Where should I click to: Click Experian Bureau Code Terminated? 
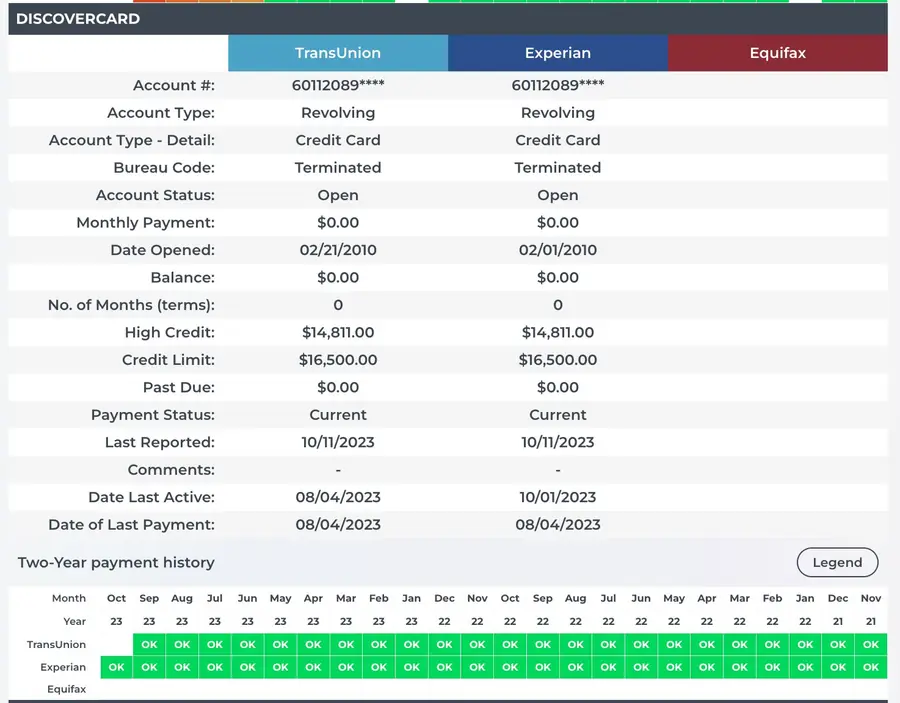558,168
